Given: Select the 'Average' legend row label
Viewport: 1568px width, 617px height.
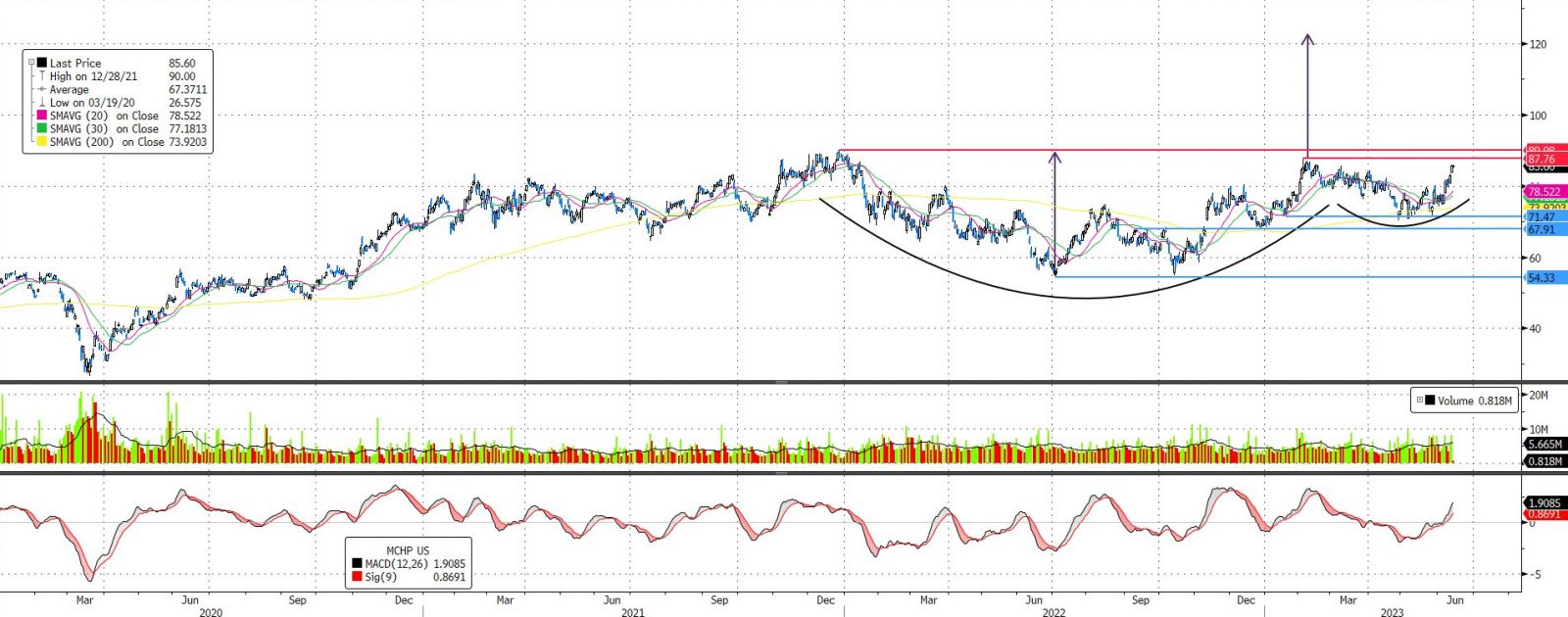Looking at the screenshot, I should tap(69, 89).
